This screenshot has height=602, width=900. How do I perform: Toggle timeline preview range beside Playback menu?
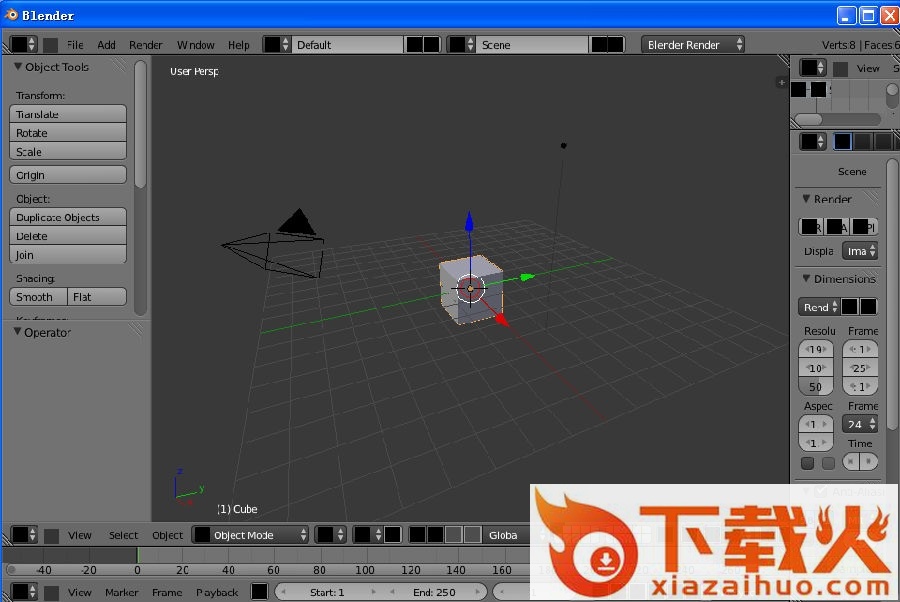coord(259,592)
